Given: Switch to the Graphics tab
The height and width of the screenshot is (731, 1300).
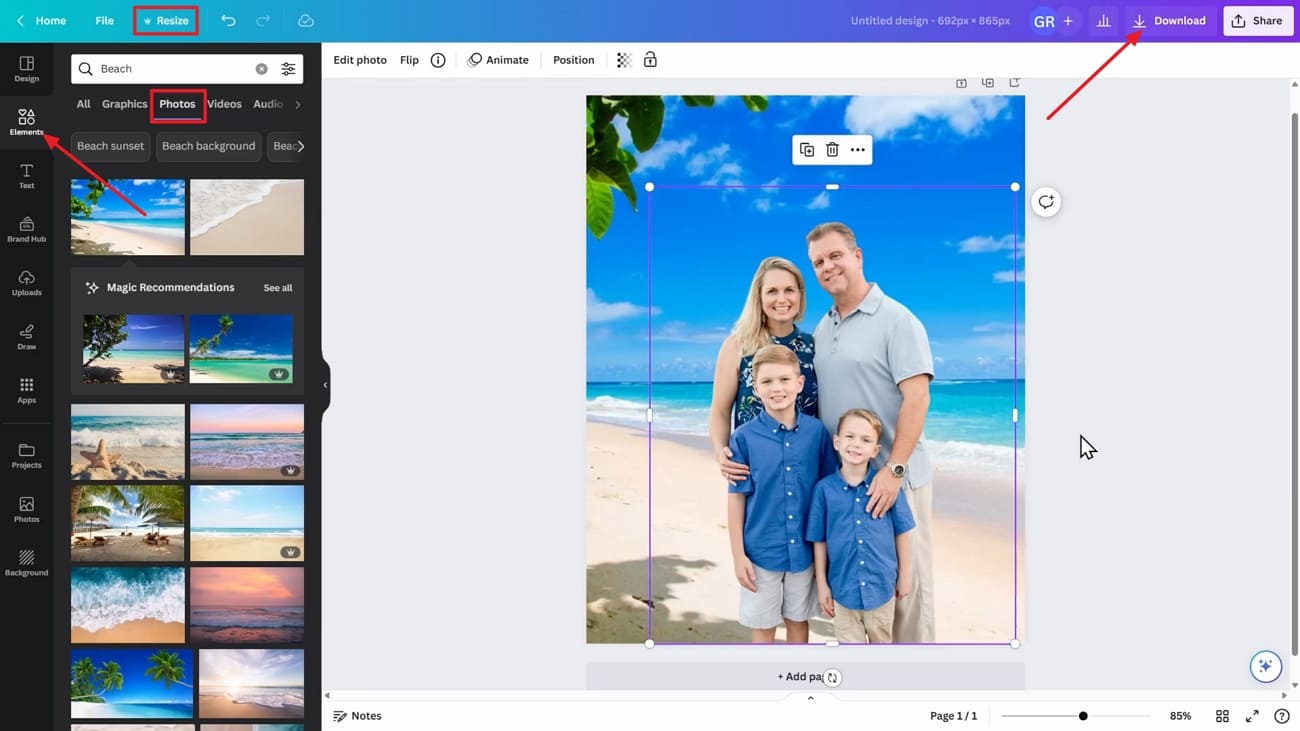Looking at the screenshot, I should tap(124, 103).
